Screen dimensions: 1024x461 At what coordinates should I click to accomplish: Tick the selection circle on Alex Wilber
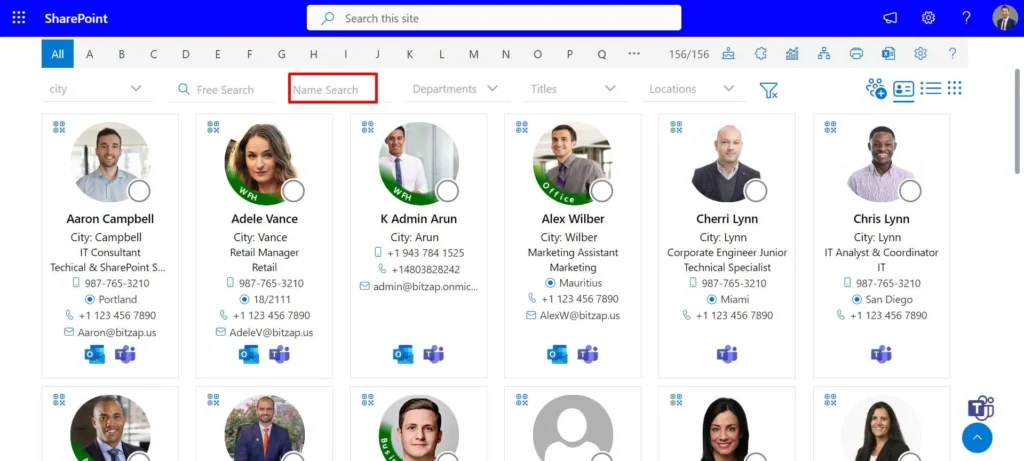601,191
